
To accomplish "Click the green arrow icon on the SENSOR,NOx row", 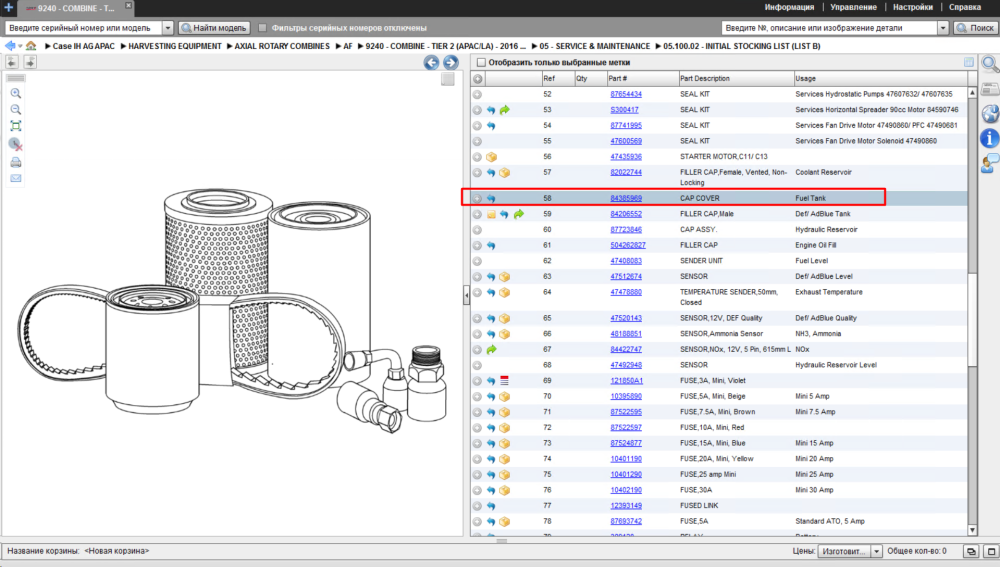I will (491, 350).
